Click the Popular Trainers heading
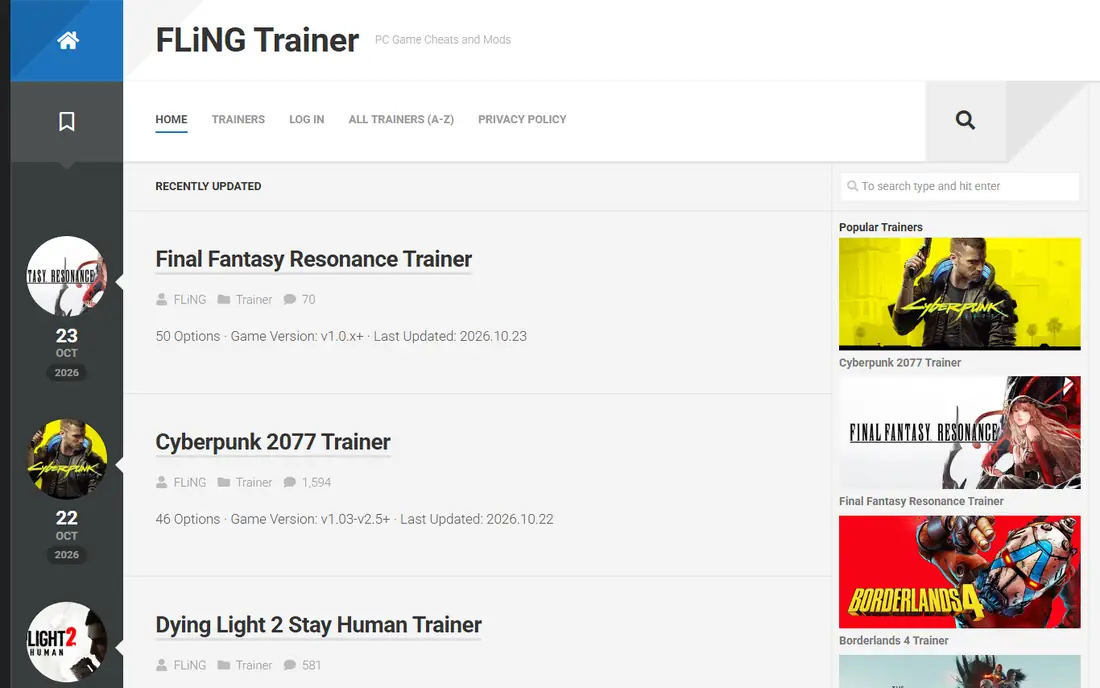 tap(880, 227)
